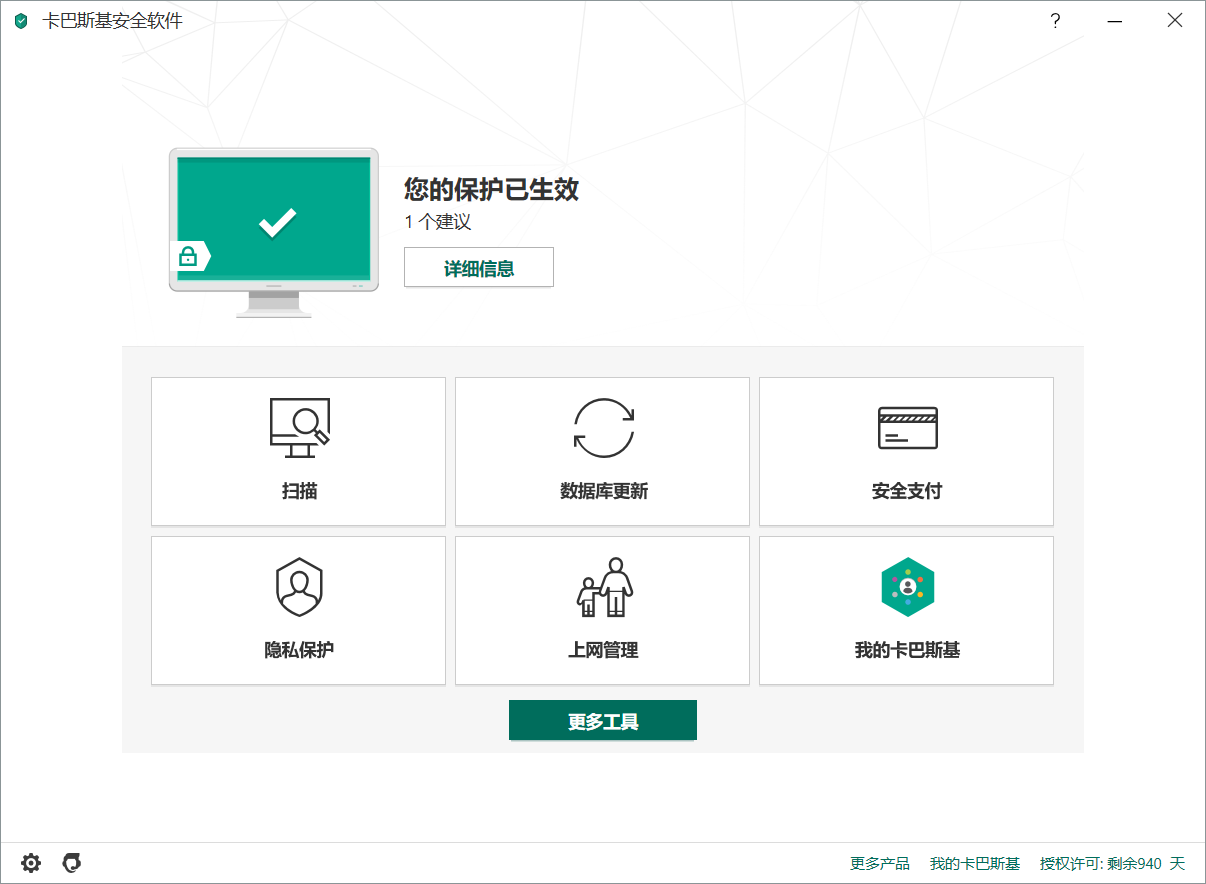1206x884 pixels.
Task: Click the lock badge on the monitor
Action: click(188, 257)
